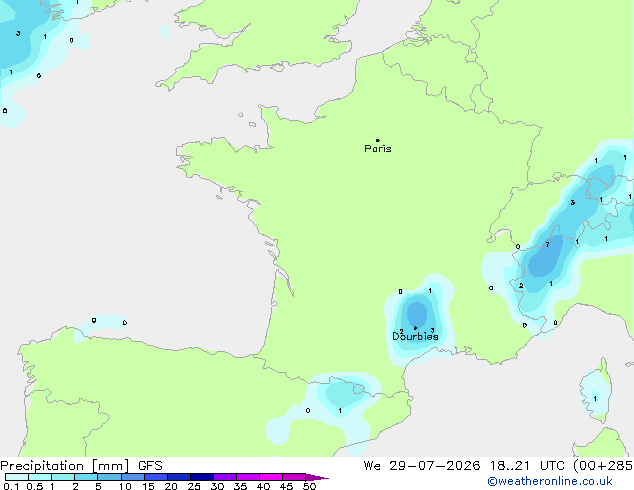The height and width of the screenshot is (490, 634).
Task: Pick the 10–15 mm legend color swatch
Action: tap(133, 477)
